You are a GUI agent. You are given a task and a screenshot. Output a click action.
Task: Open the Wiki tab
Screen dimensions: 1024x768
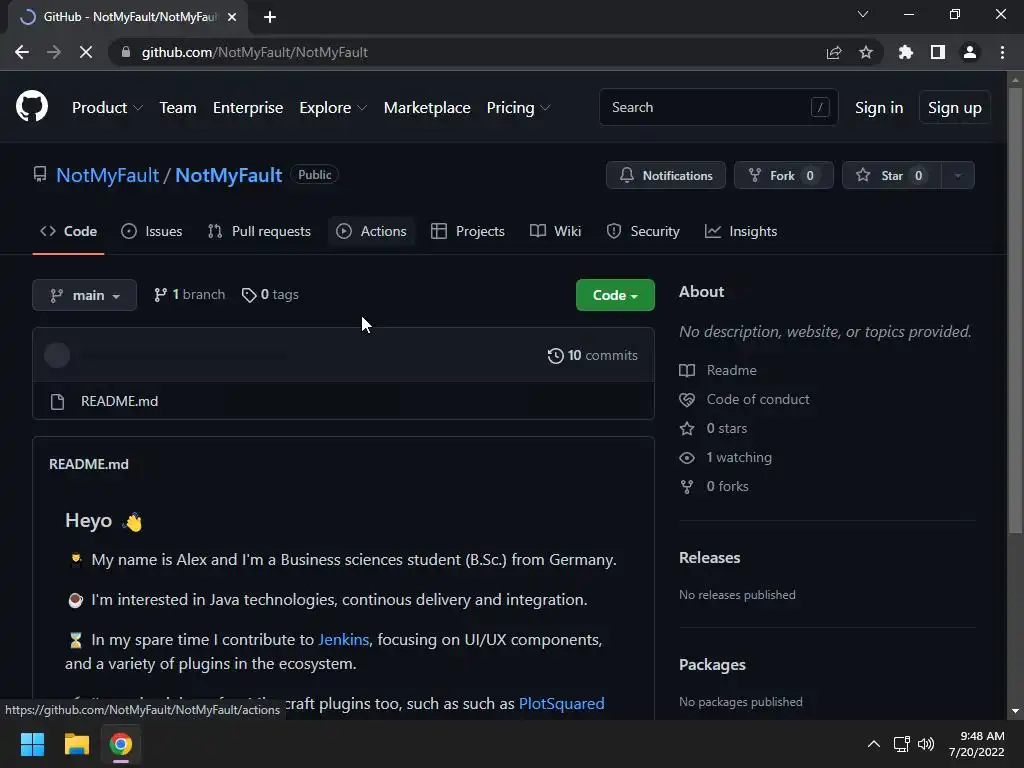pos(555,231)
